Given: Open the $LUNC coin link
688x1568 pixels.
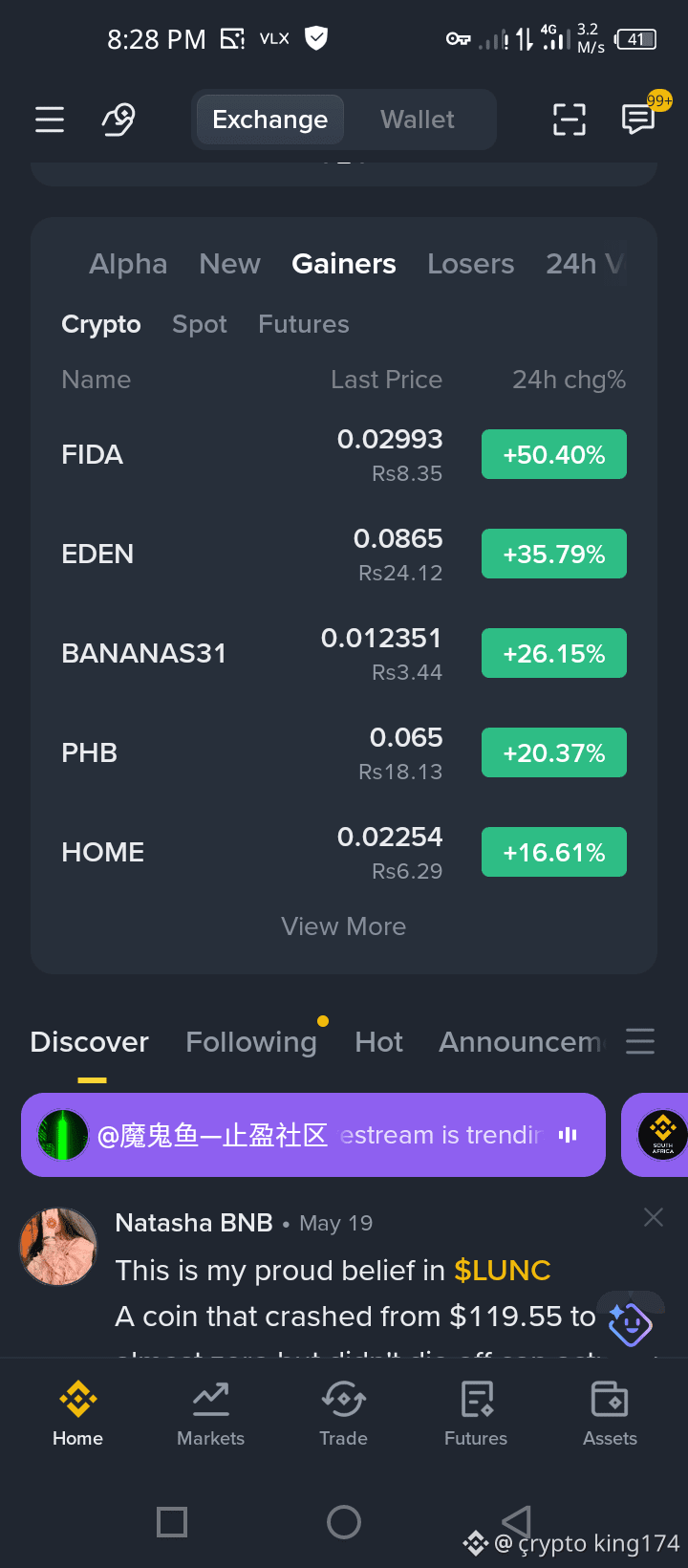Looking at the screenshot, I should 503,1271.
